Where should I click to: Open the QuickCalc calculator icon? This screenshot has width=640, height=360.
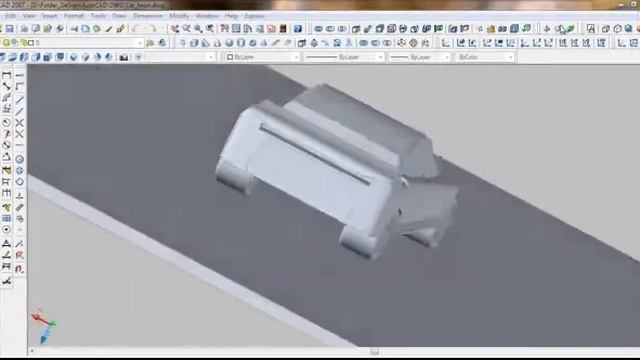pyautogui.click(x=283, y=29)
